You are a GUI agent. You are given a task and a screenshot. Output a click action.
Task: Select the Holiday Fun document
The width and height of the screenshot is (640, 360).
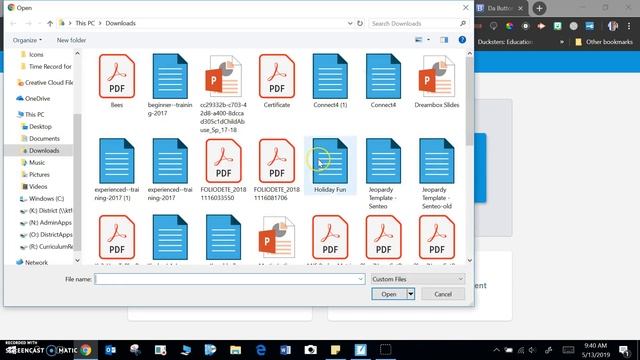point(330,165)
